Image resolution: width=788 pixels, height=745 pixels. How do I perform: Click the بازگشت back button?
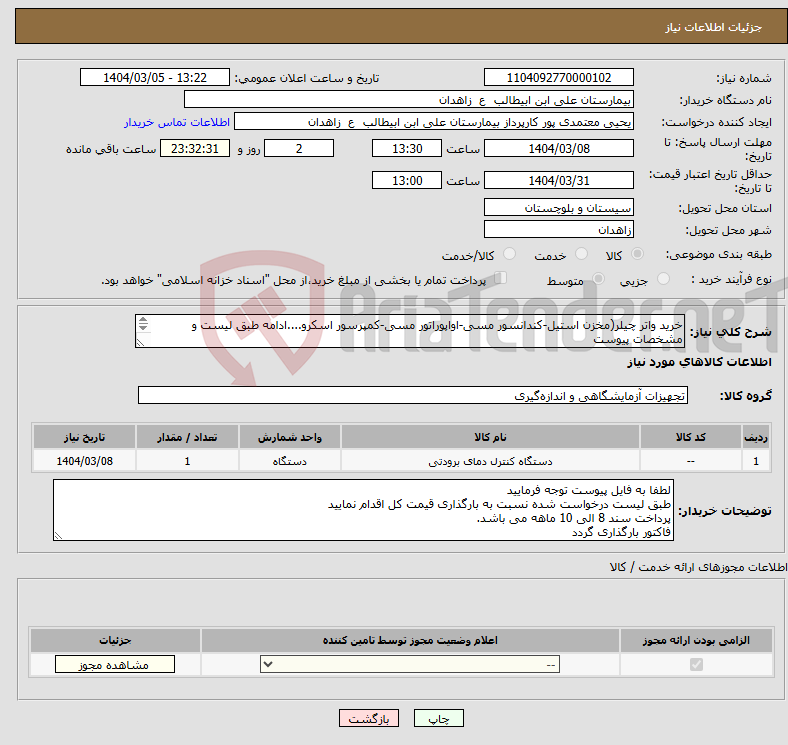click(x=369, y=719)
